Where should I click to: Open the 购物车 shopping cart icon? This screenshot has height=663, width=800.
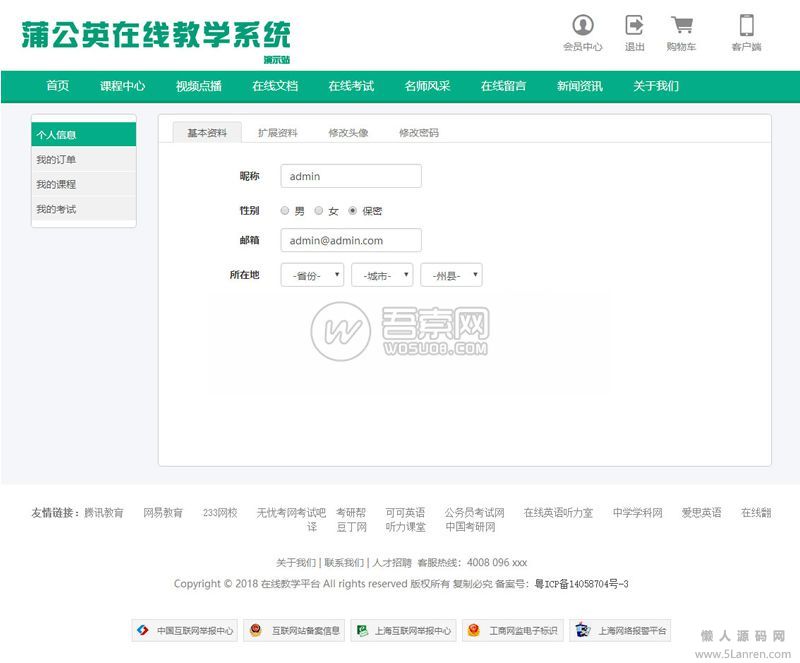pyautogui.click(x=681, y=25)
